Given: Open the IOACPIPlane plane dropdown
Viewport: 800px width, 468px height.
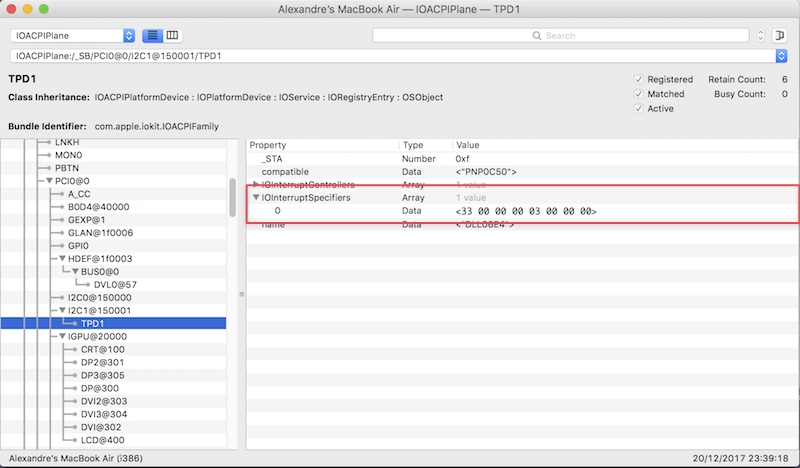Looking at the screenshot, I should click(x=74, y=35).
